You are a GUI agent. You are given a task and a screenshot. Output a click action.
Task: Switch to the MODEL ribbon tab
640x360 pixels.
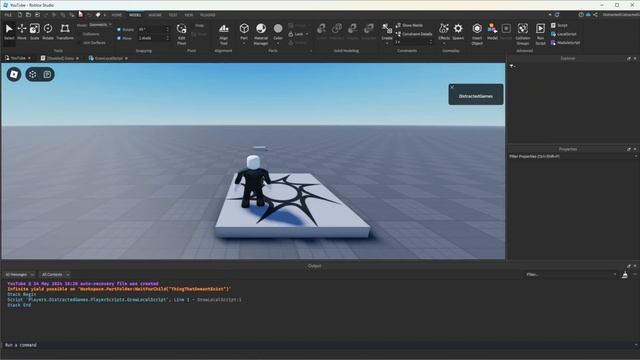[x=135, y=15]
